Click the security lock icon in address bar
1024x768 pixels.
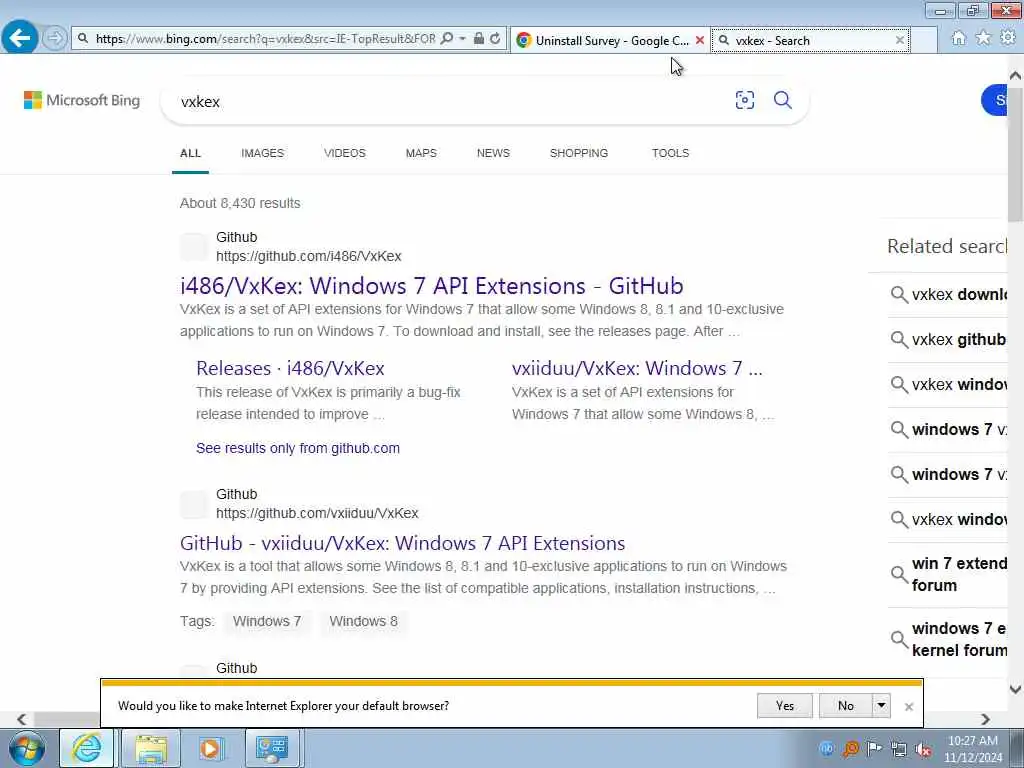coord(479,39)
